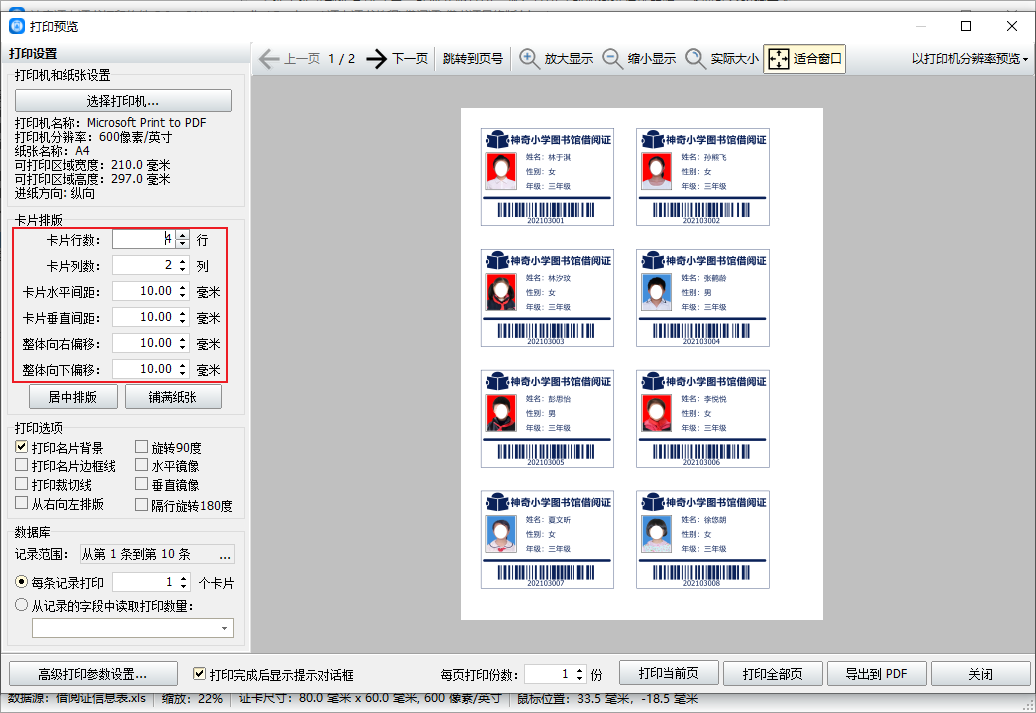Viewport: 1036px width, 713px height.
Task: Click 放大显示 label
Action: point(568,59)
